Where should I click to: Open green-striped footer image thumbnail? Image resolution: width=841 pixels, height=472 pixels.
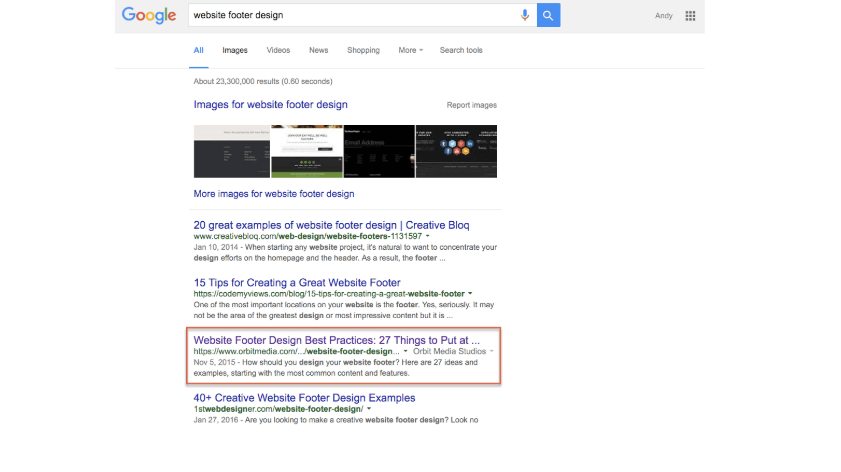(307, 151)
